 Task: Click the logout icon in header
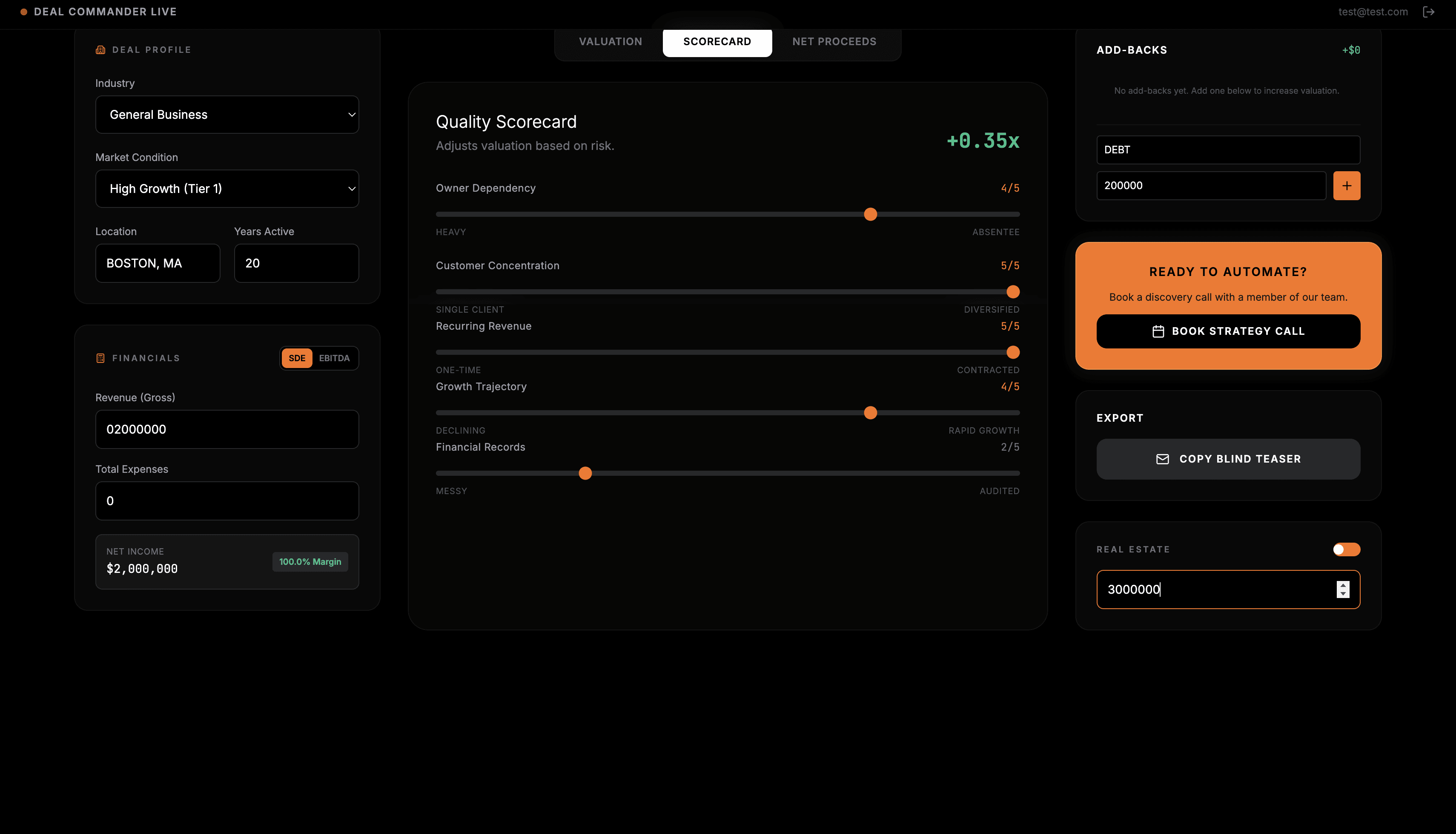(1428, 12)
